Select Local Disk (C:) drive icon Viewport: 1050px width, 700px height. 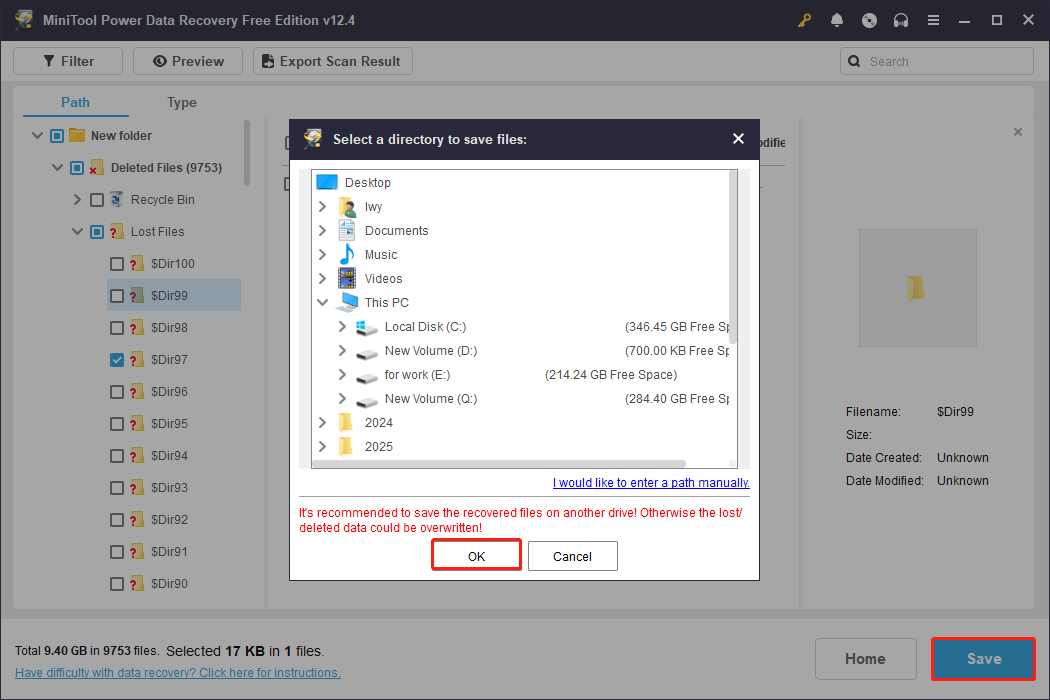367,328
